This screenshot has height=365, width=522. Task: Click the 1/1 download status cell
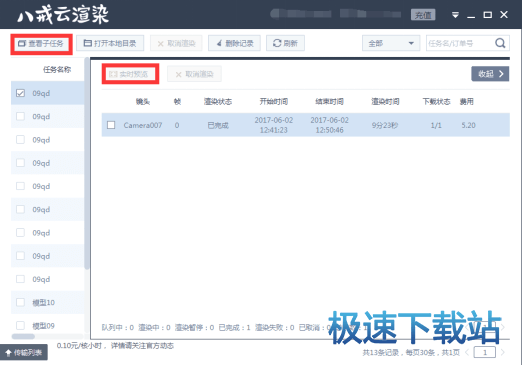[x=436, y=125]
